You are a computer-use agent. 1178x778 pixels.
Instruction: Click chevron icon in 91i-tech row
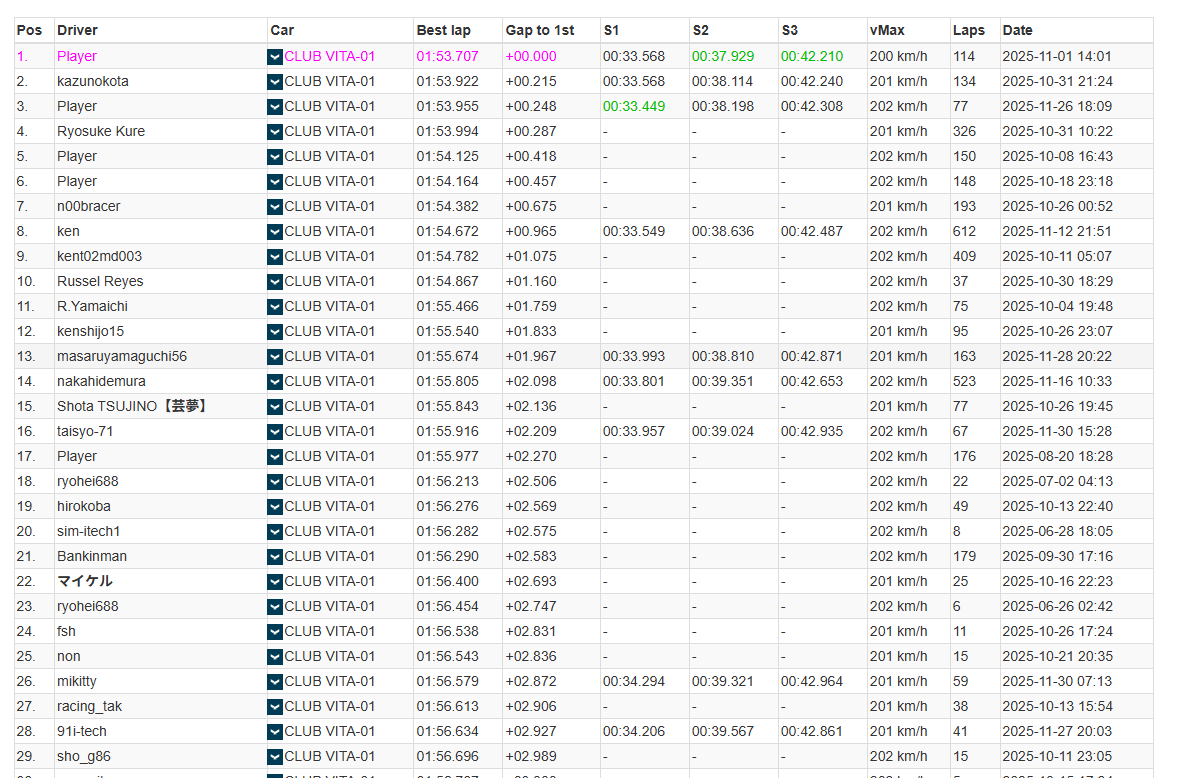(x=275, y=732)
